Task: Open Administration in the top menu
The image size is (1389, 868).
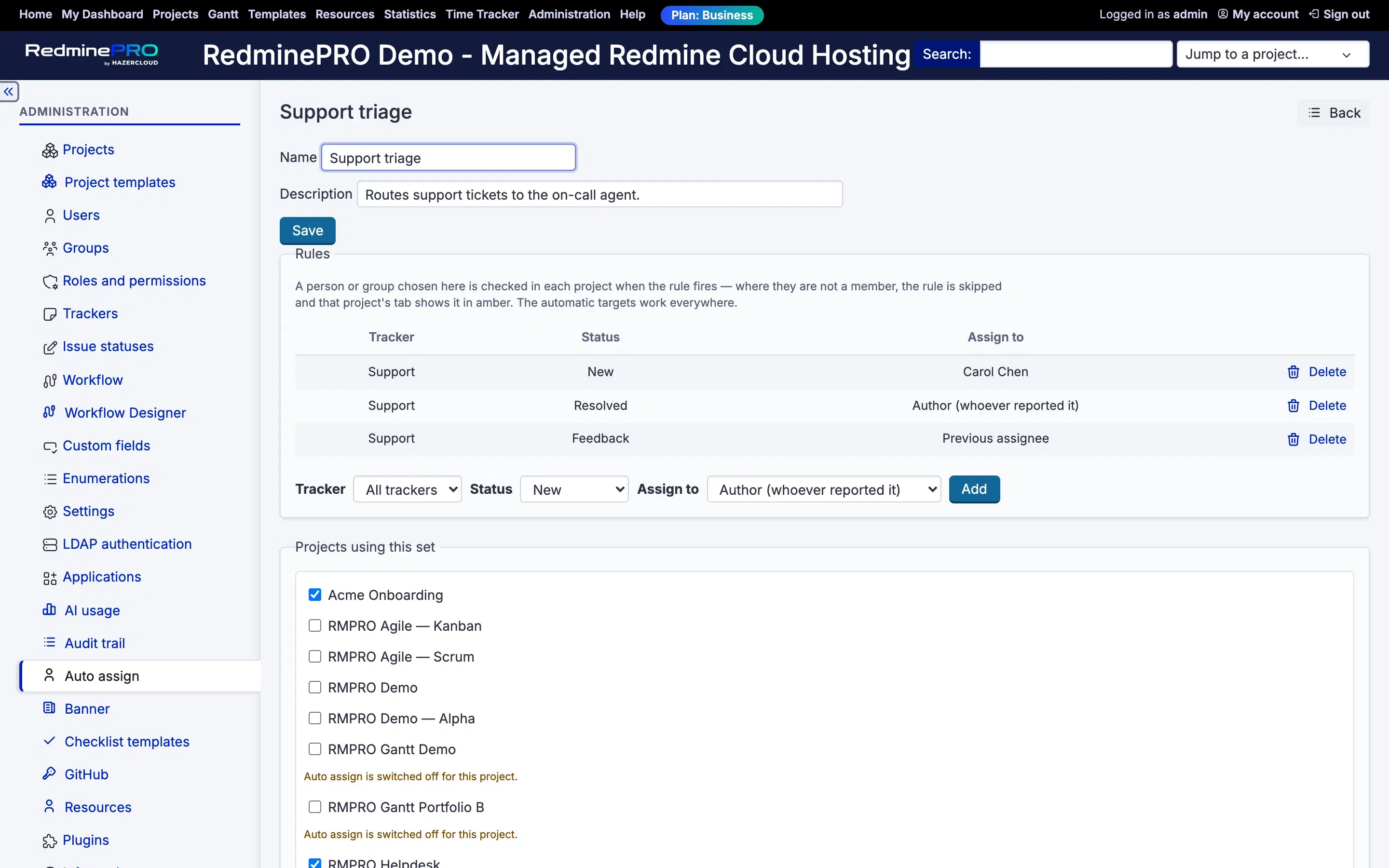Action: (569, 14)
